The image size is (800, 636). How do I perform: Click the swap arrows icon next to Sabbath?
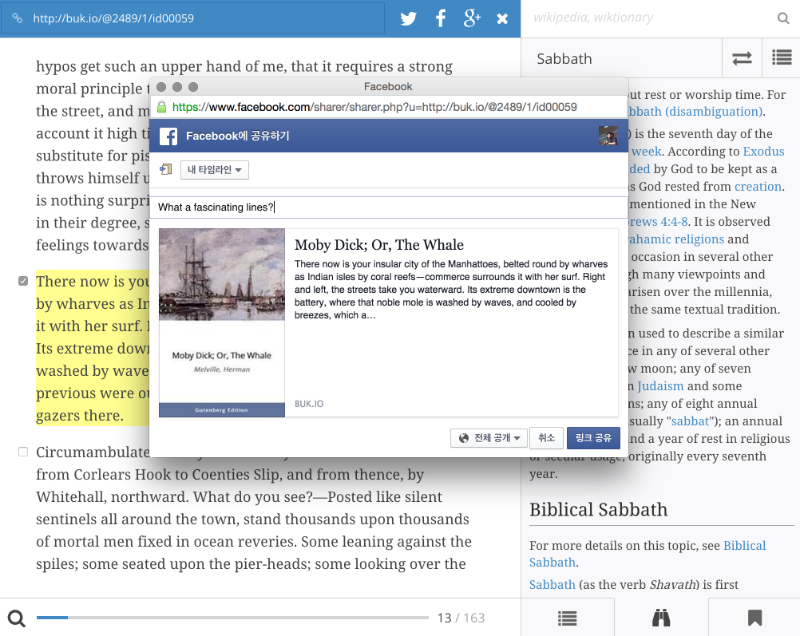tap(742, 58)
